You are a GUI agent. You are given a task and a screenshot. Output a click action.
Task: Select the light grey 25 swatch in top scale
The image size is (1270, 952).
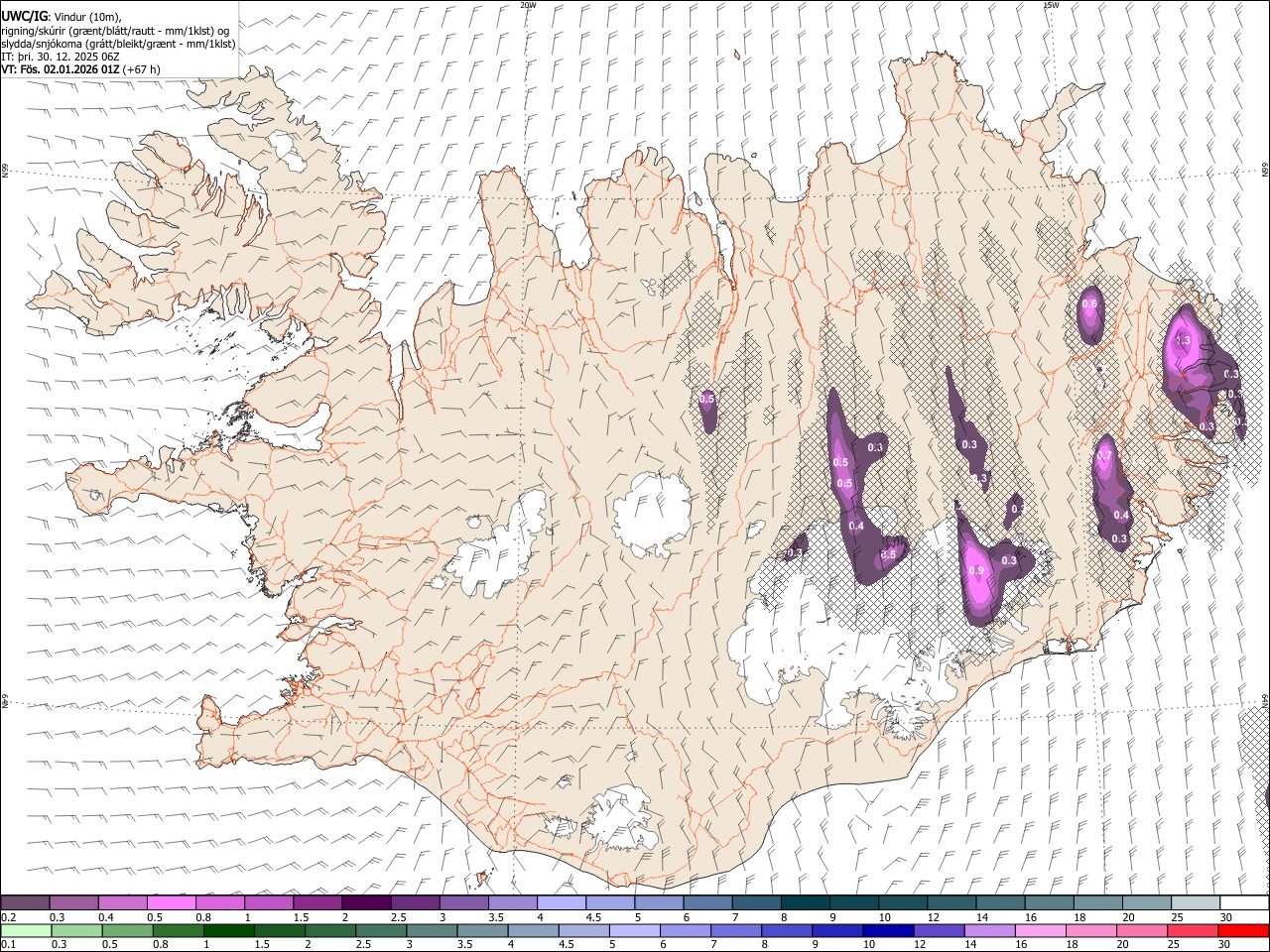coord(1195,902)
